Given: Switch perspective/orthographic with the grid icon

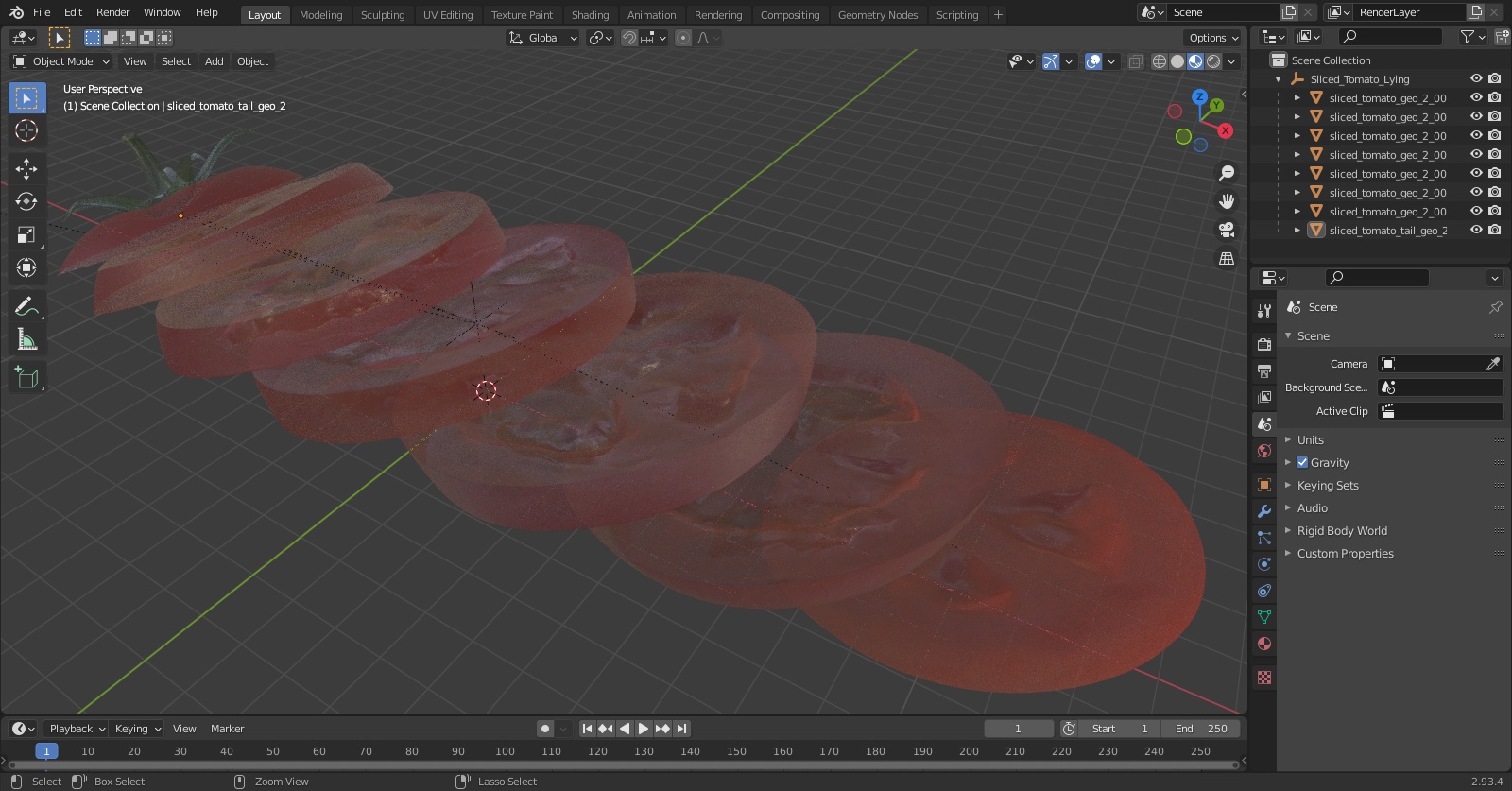Looking at the screenshot, I should click(1227, 258).
